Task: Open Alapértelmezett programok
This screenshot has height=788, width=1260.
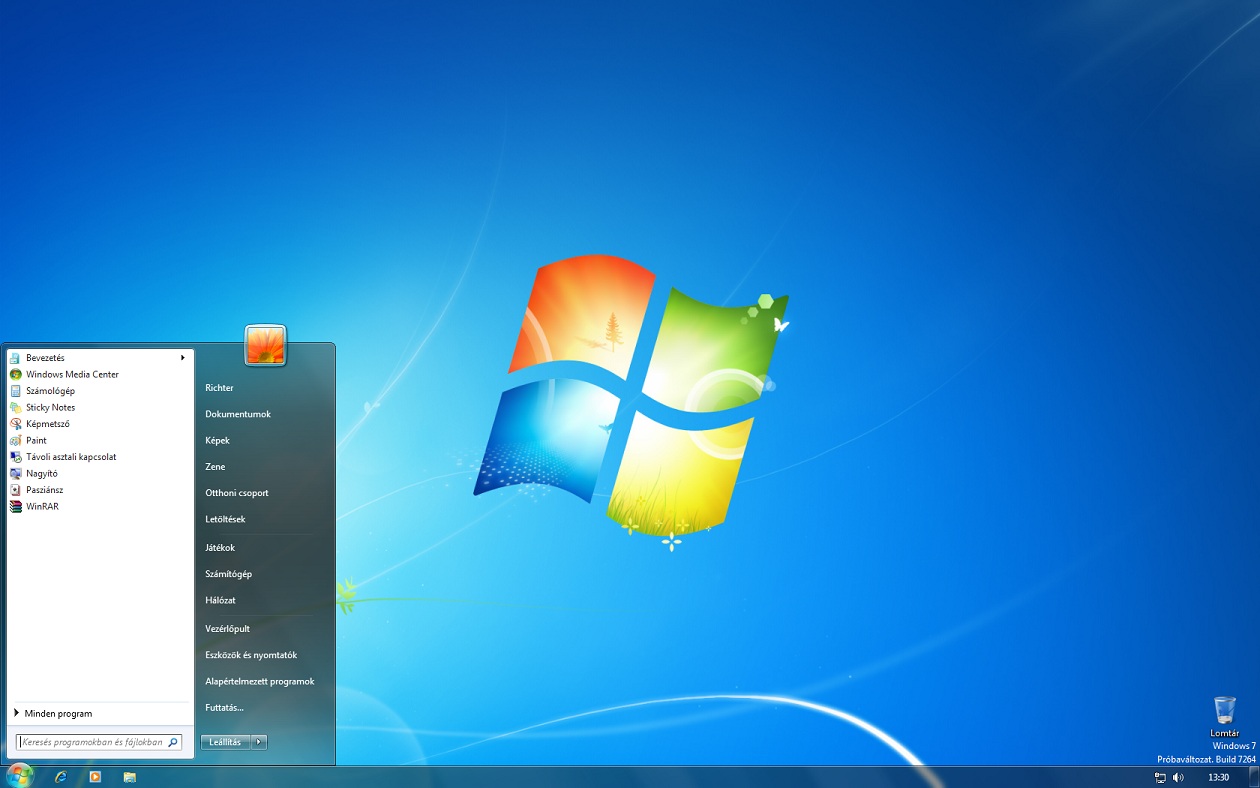Action: pos(260,681)
